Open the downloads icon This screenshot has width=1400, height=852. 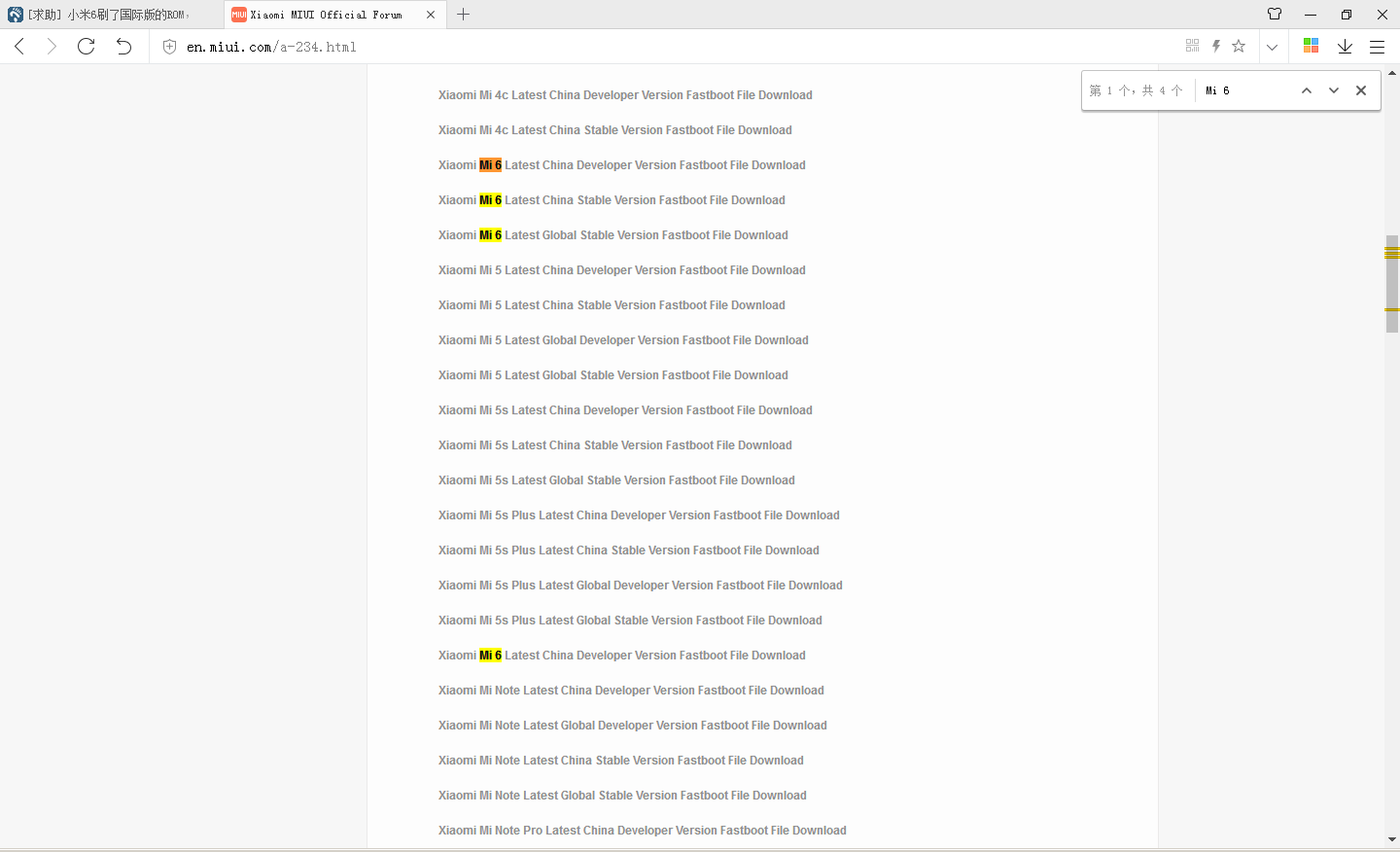pos(1345,46)
